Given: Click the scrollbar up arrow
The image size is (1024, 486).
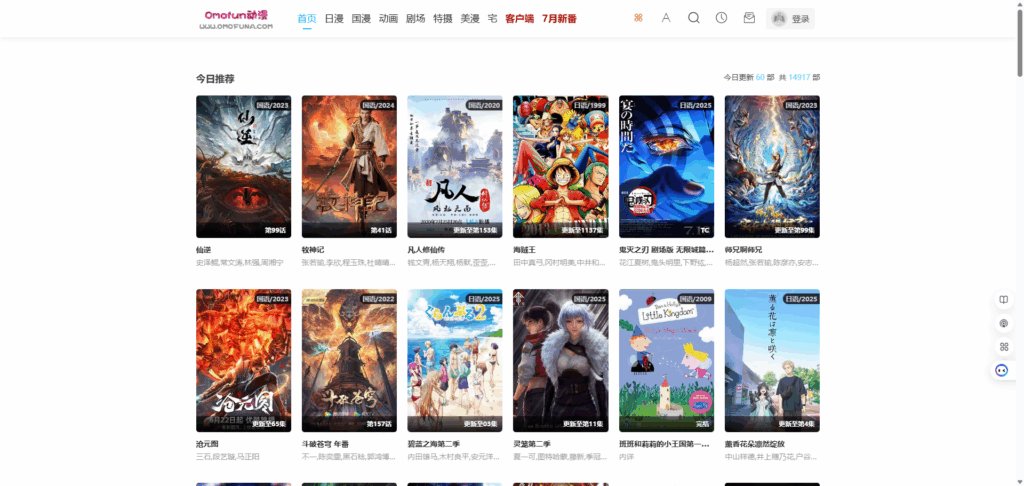Looking at the screenshot, I should (x=1019, y=5).
